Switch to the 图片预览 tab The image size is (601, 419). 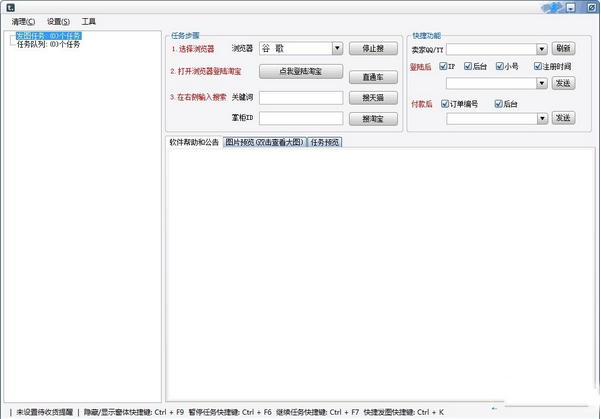coord(264,142)
